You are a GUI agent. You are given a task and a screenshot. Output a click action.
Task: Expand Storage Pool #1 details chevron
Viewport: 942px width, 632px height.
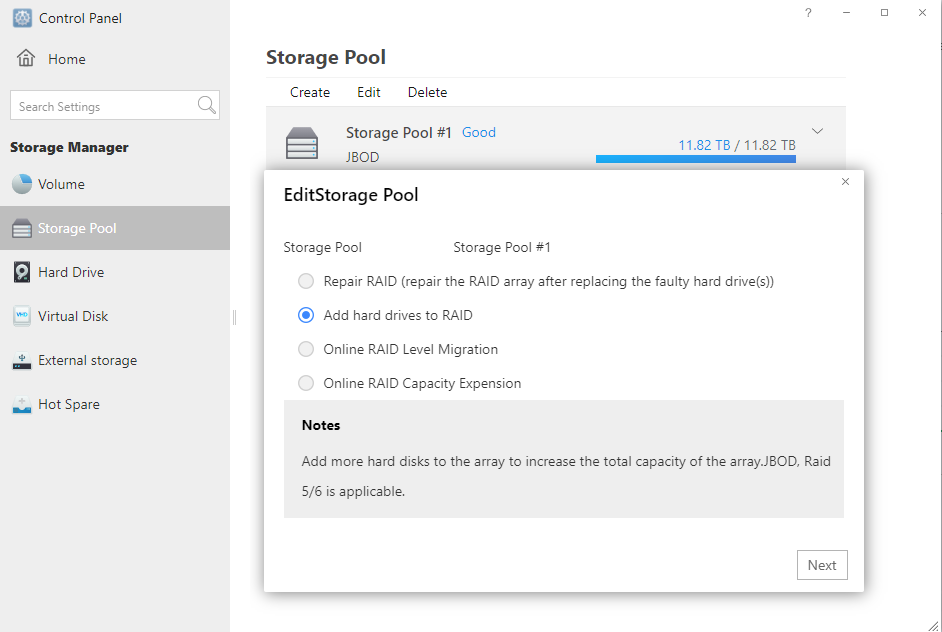point(817,131)
